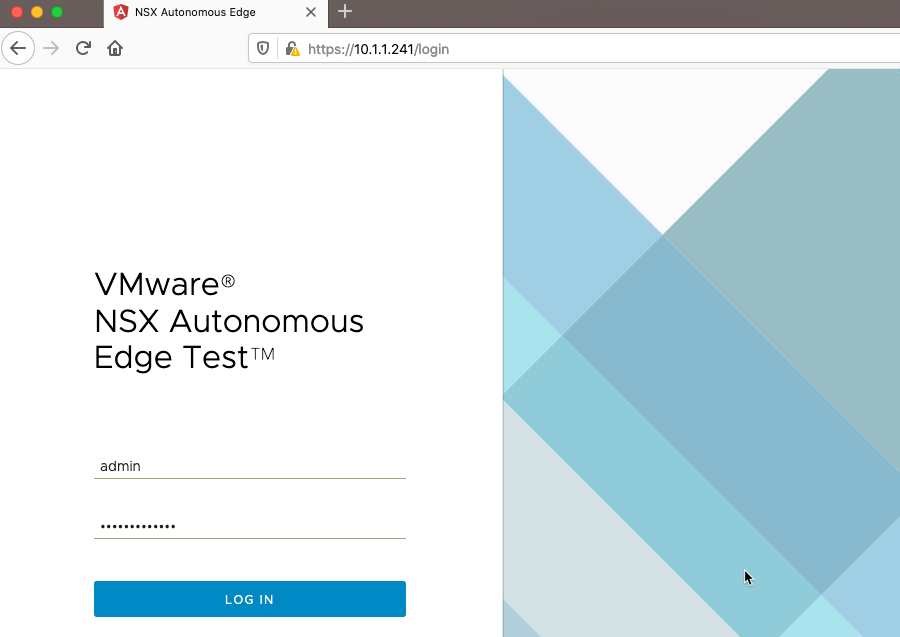Image resolution: width=900 pixels, height=637 pixels.
Task: Click the username field containing admin
Action: coord(249,466)
